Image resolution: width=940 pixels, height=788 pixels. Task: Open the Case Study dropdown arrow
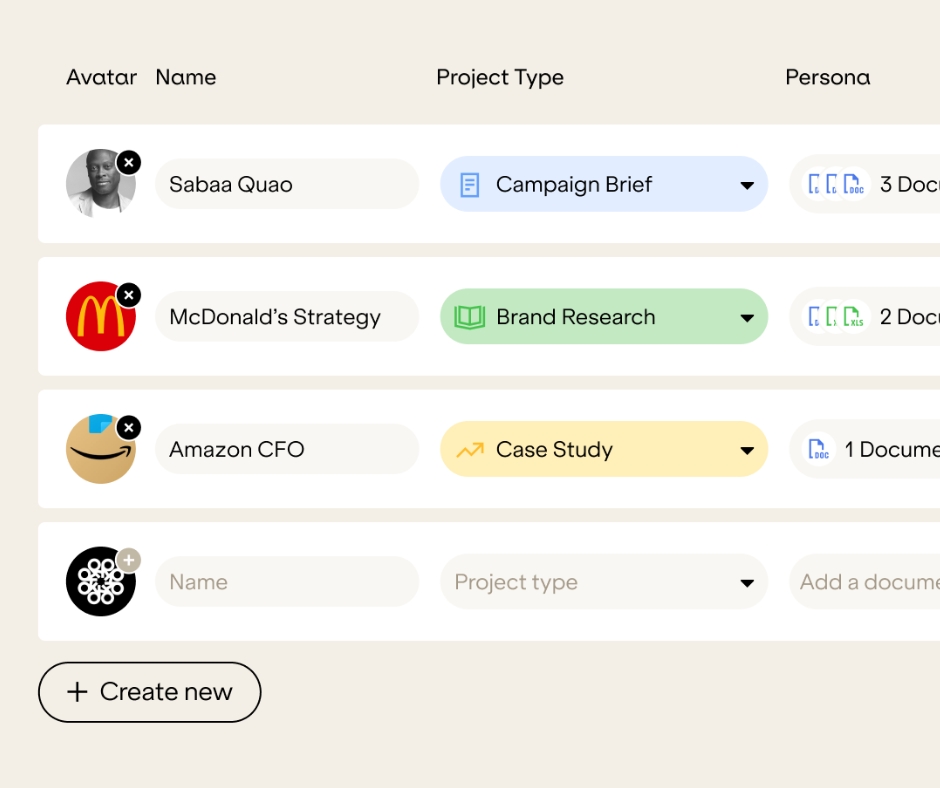tap(746, 451)
